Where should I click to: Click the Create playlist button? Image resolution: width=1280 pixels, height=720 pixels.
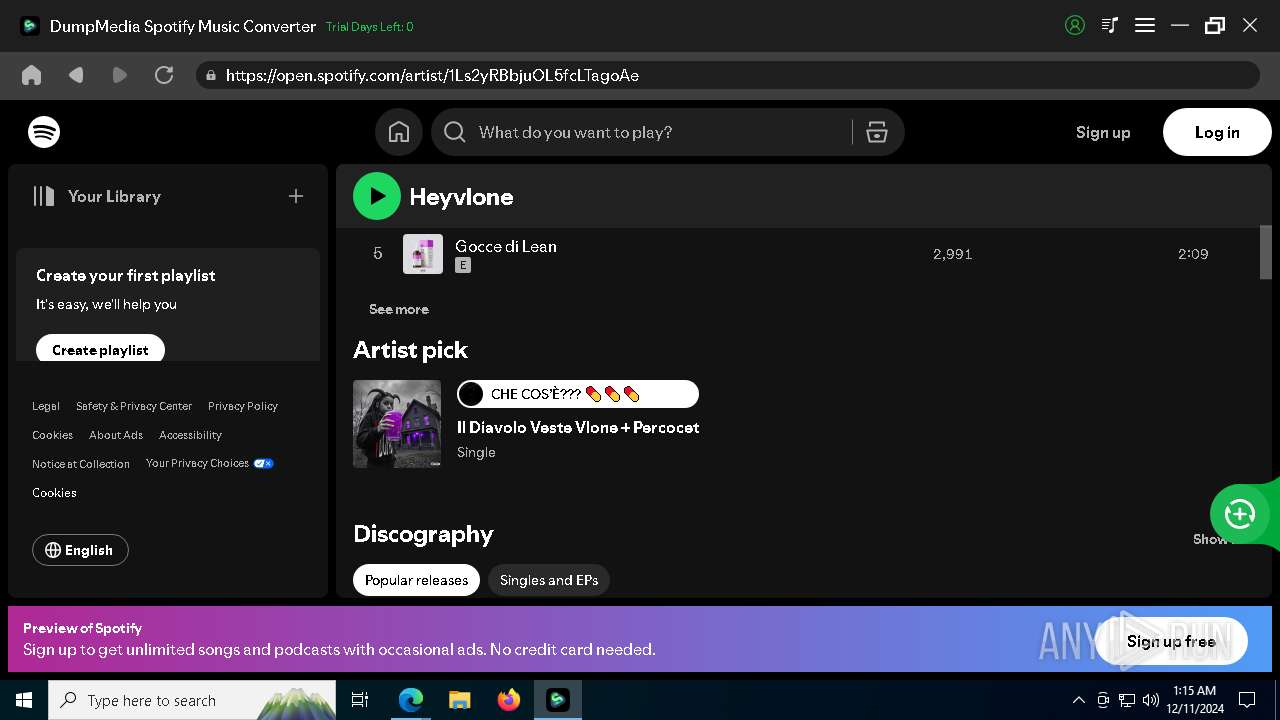tap(100, 350)
